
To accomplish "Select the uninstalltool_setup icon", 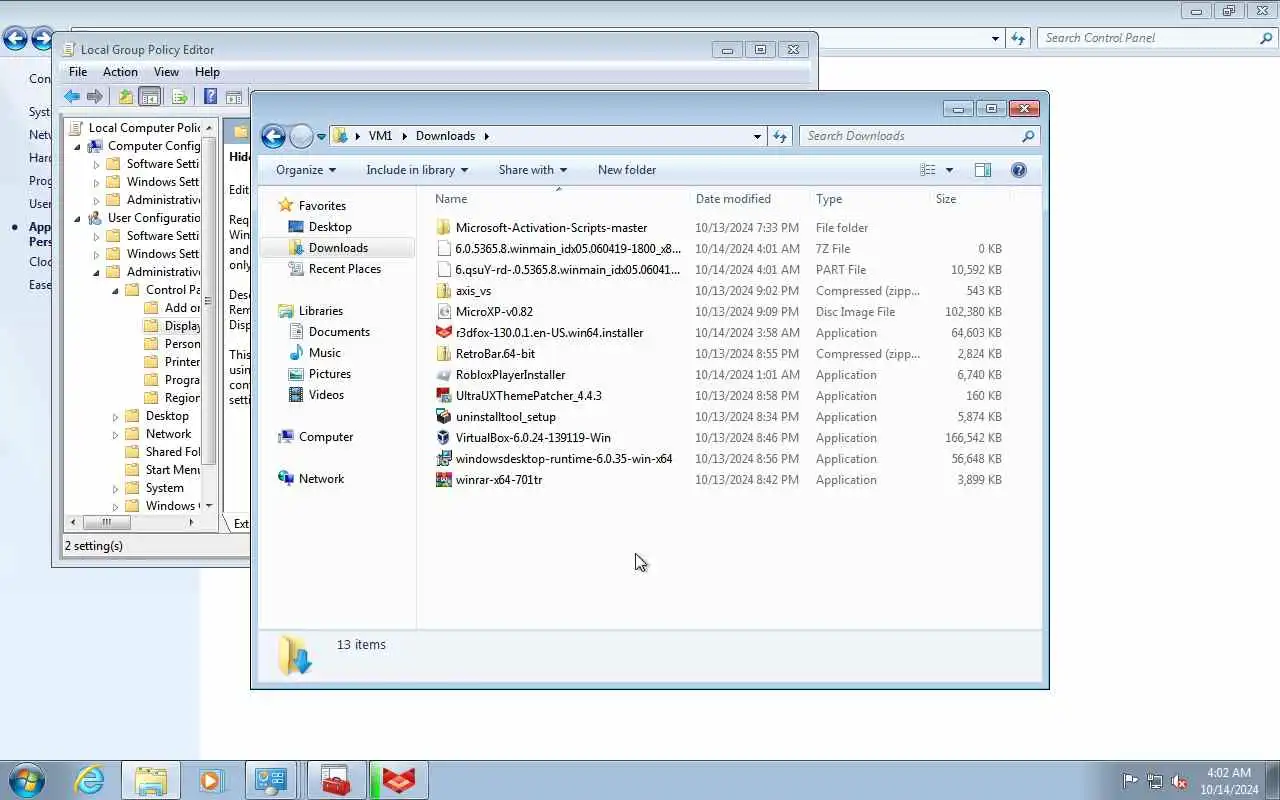I will pos(444,417).
